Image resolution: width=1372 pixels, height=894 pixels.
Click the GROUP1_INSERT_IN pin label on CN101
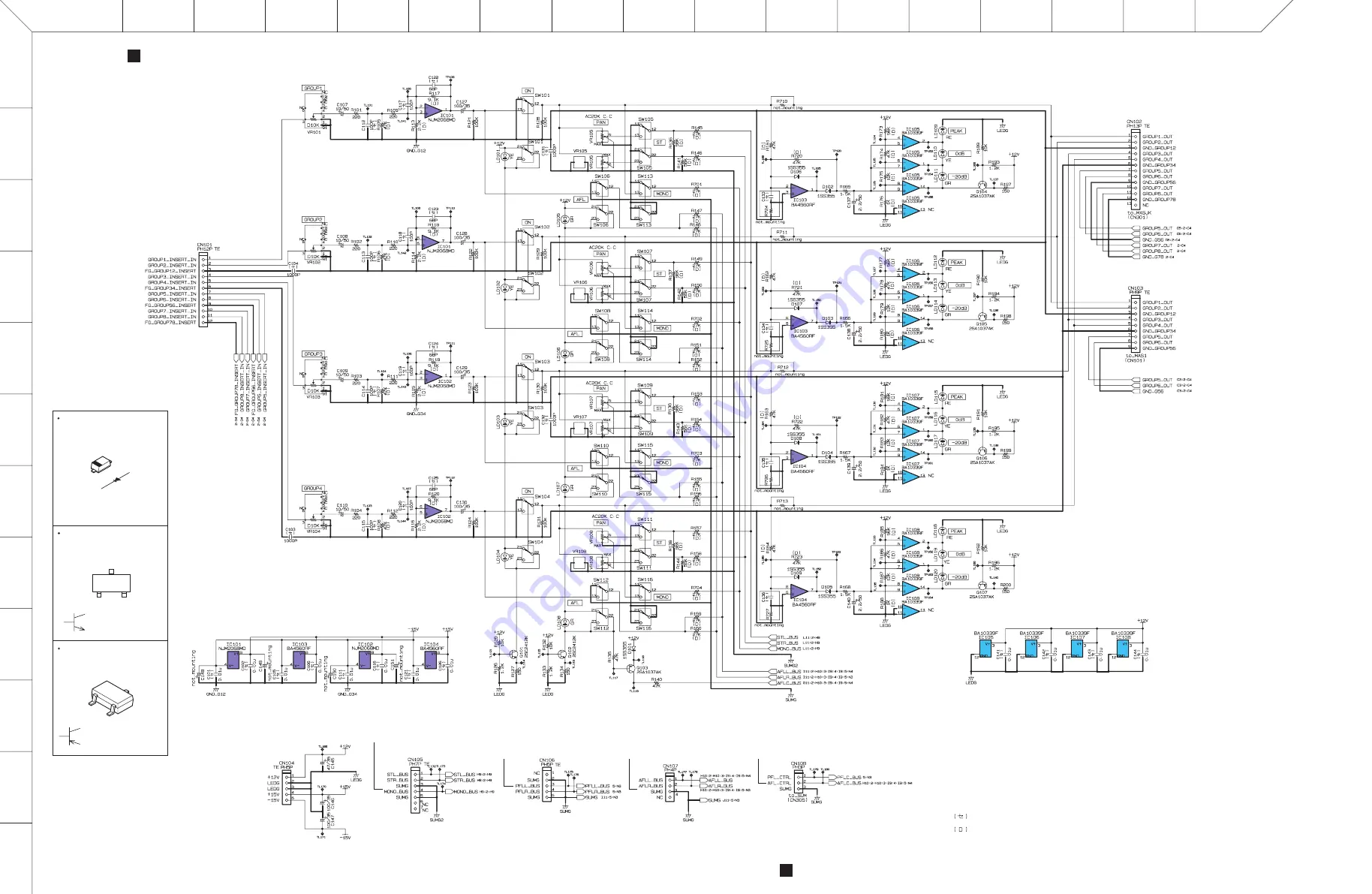coord(172,260)
